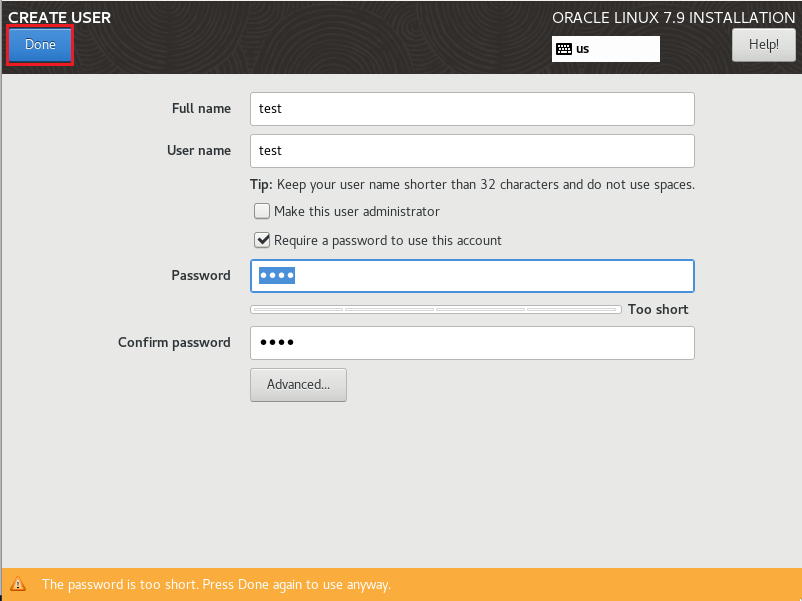Viewport: 802px width, 601px height.
Task: Click the user name Tip text
Action: 472,185
